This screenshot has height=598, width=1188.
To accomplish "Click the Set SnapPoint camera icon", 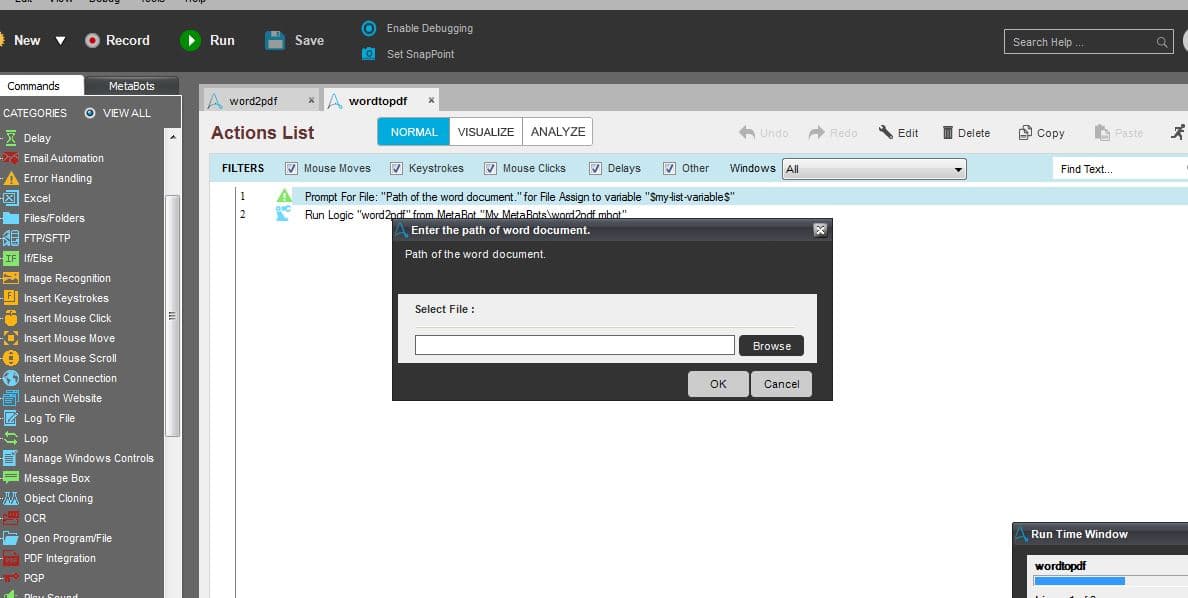I will [369, 54].
